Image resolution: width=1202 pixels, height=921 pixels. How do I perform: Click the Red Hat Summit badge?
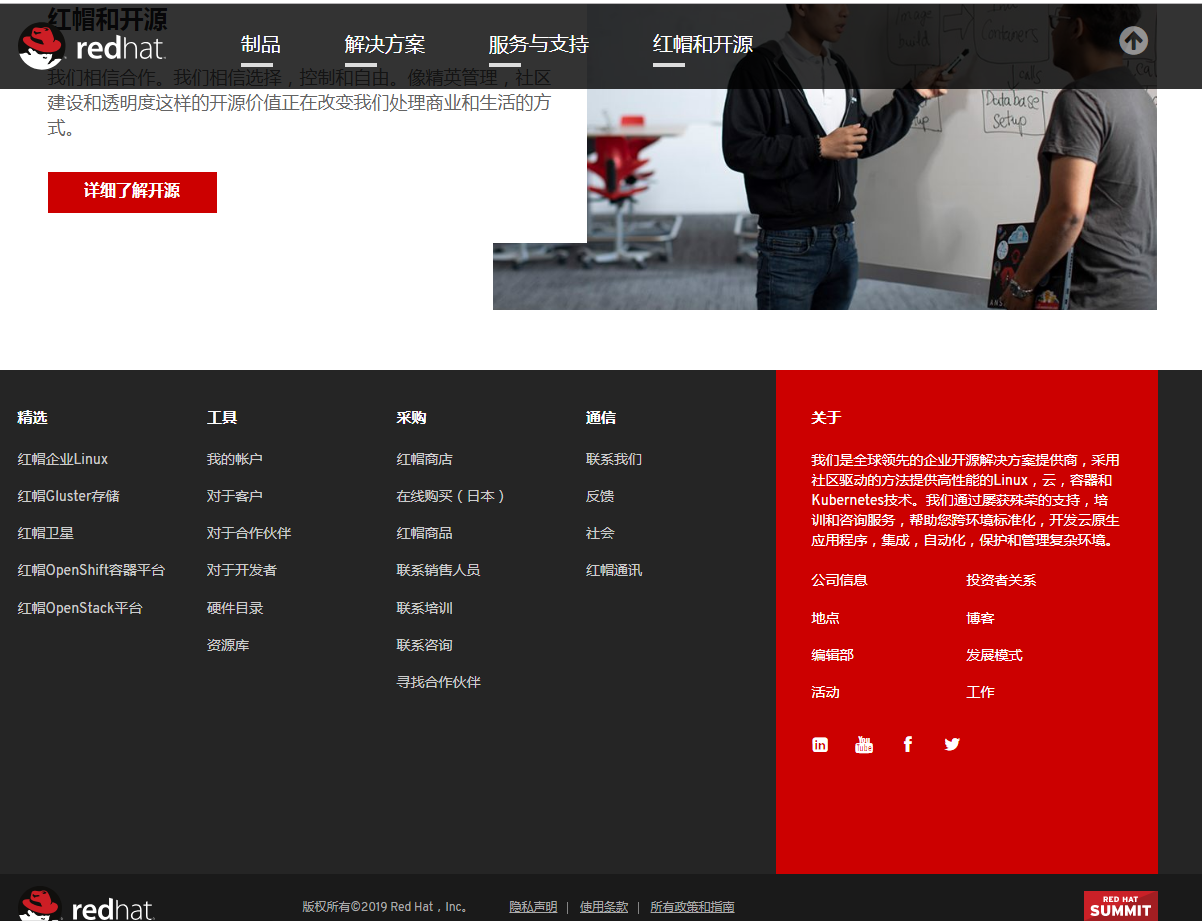(x=1121, y=906)
